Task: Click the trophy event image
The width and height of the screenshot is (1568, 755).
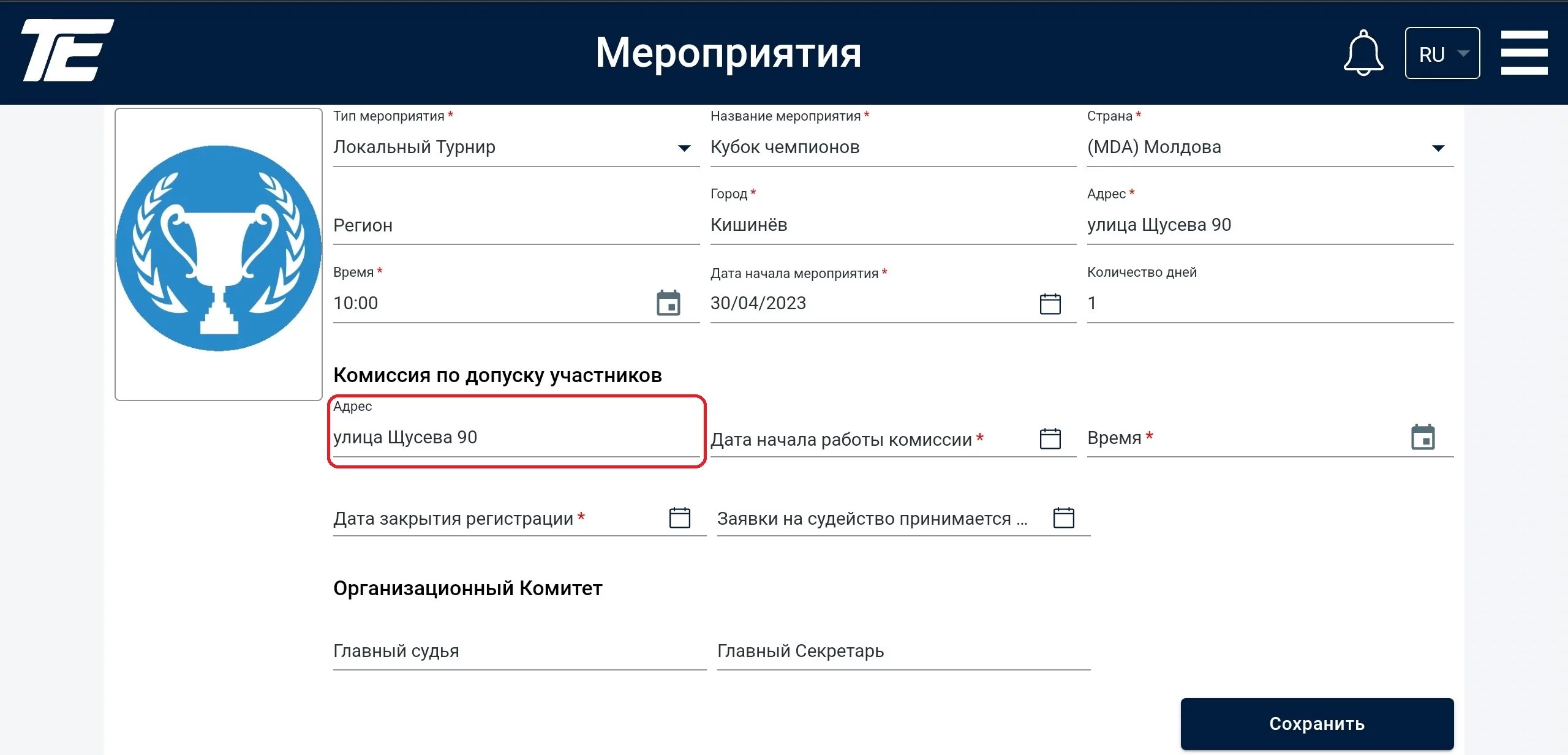Action: (219, 249)
